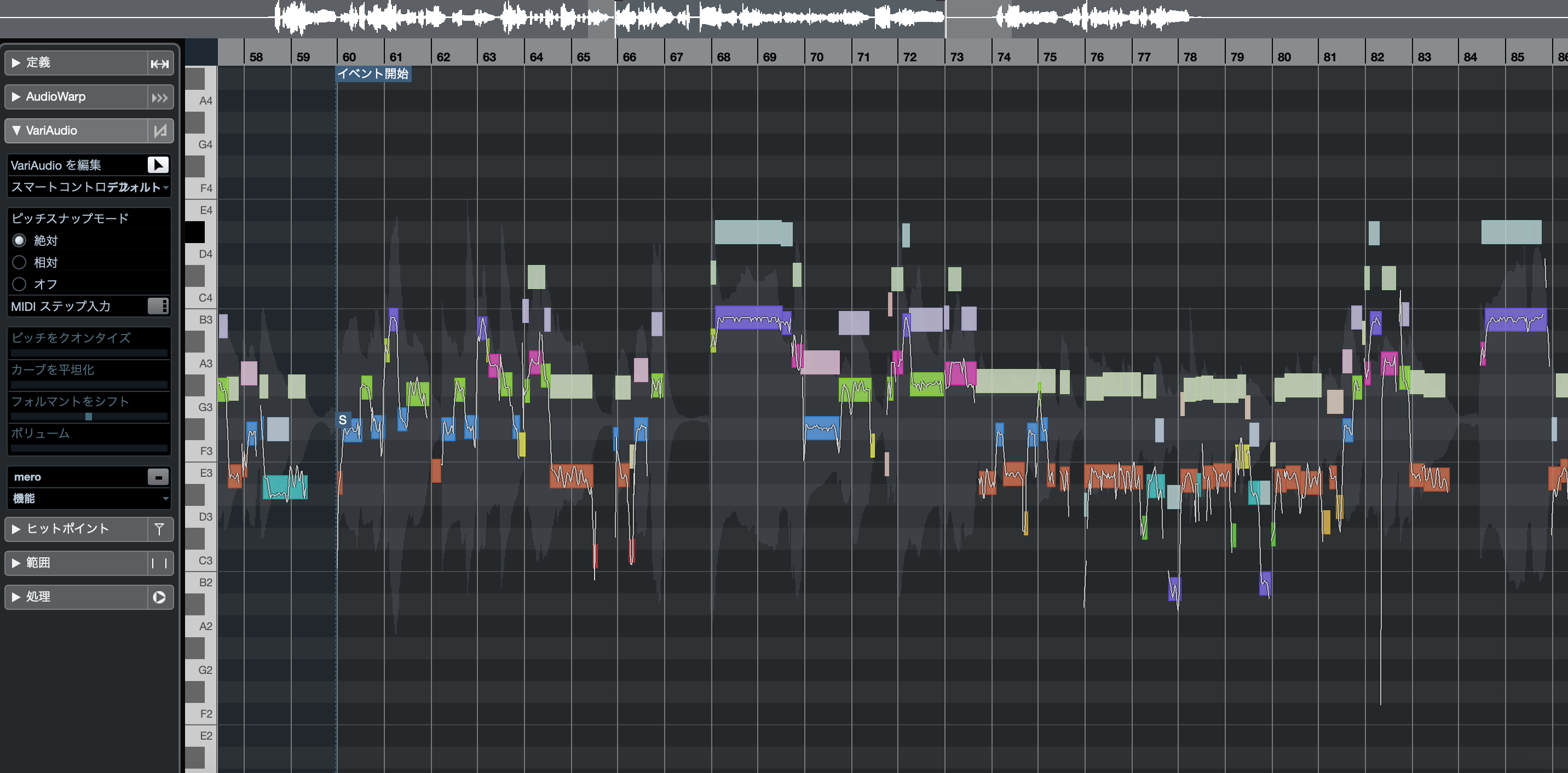The width and height of the screenshot is (1568, 773).
Task: Select オフ pitch snap mode
Action: (20, 284)
